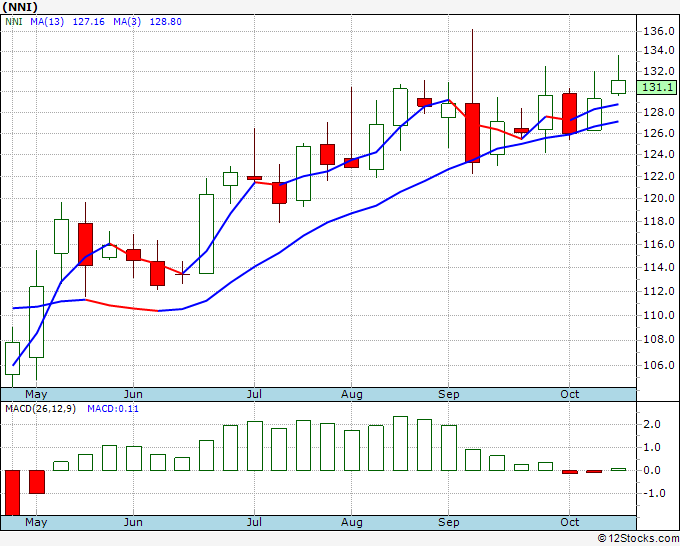Click Jul on the price chart date axis

click(x=254, y=395)
